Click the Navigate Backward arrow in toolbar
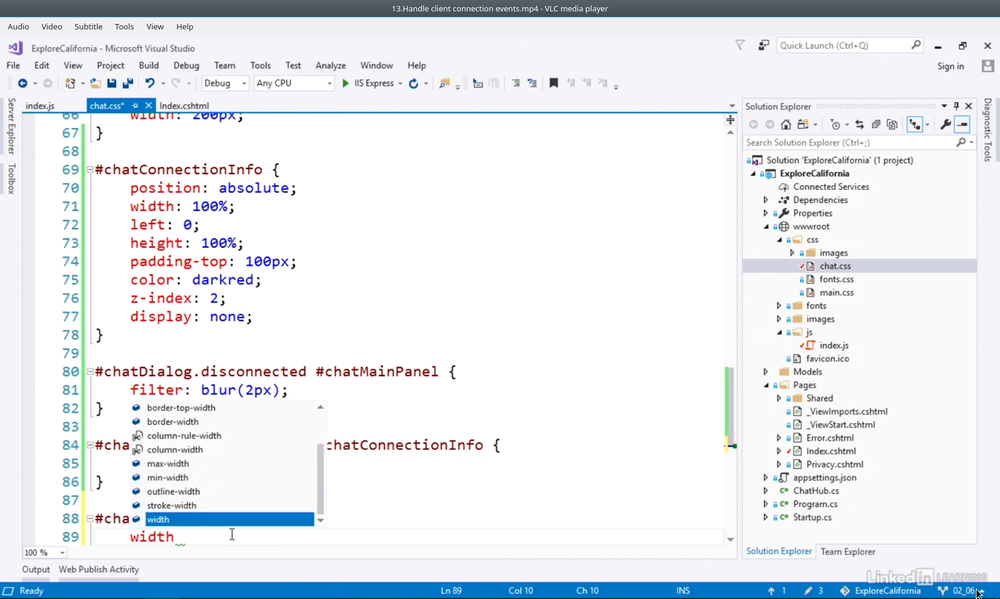1000x599 pixels. [x=22, y=84]
